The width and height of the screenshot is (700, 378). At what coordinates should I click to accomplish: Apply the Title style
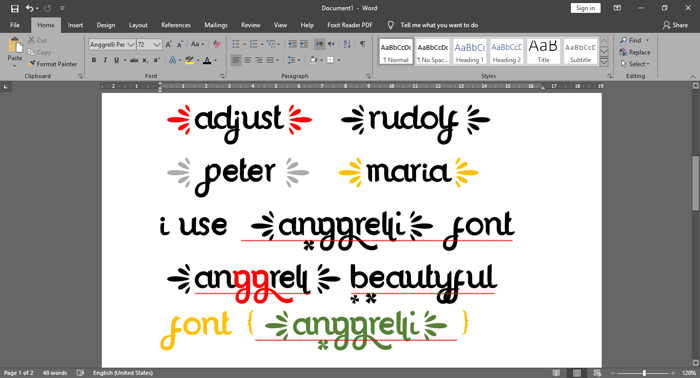pos(543,52)
